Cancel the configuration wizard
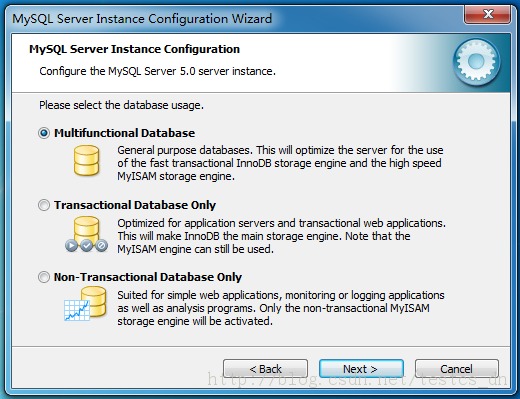Viewport: 520px width, 399px height. (x=457, y=369)
